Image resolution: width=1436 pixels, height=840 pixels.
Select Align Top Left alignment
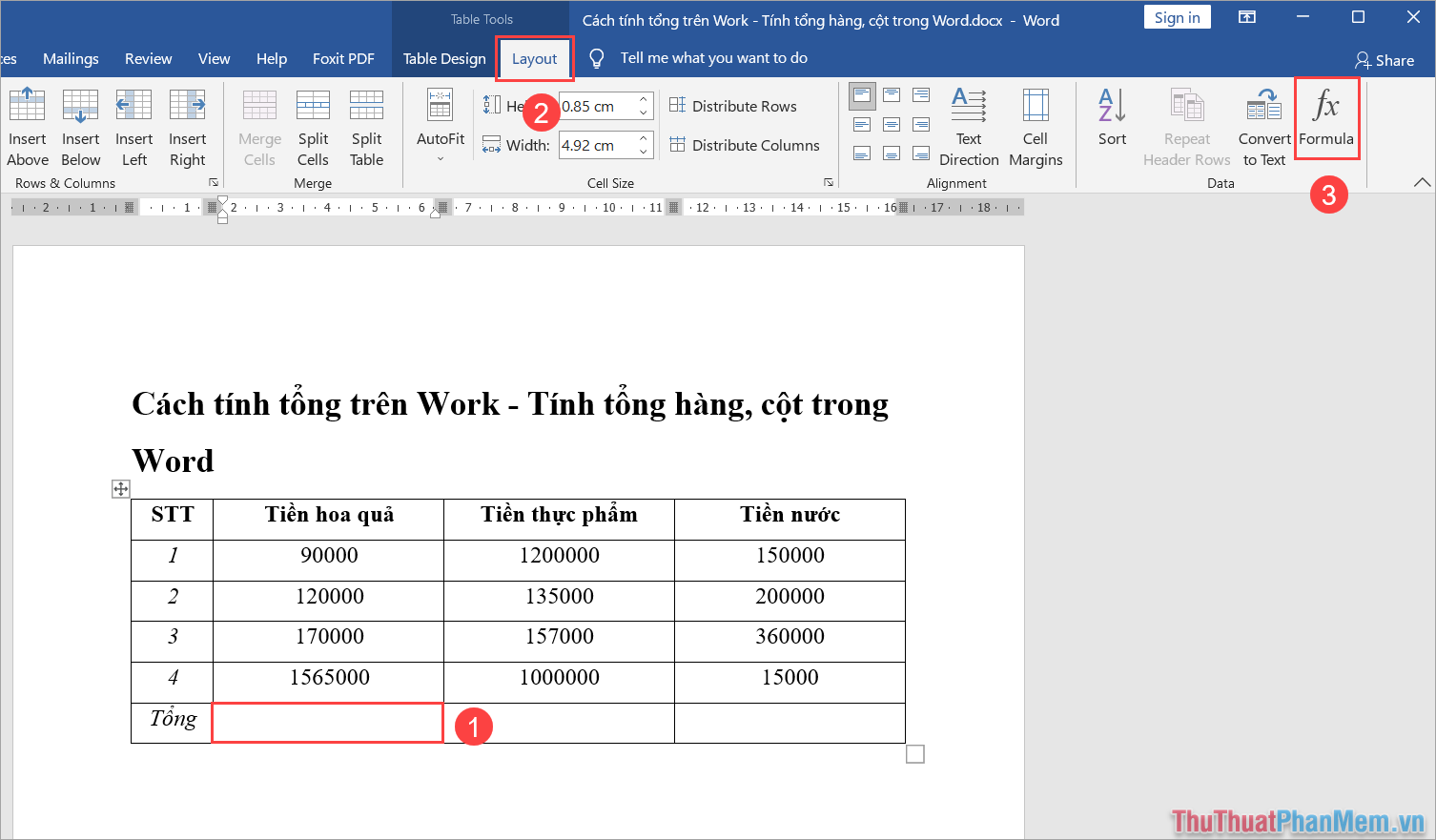tap(862, 95)
